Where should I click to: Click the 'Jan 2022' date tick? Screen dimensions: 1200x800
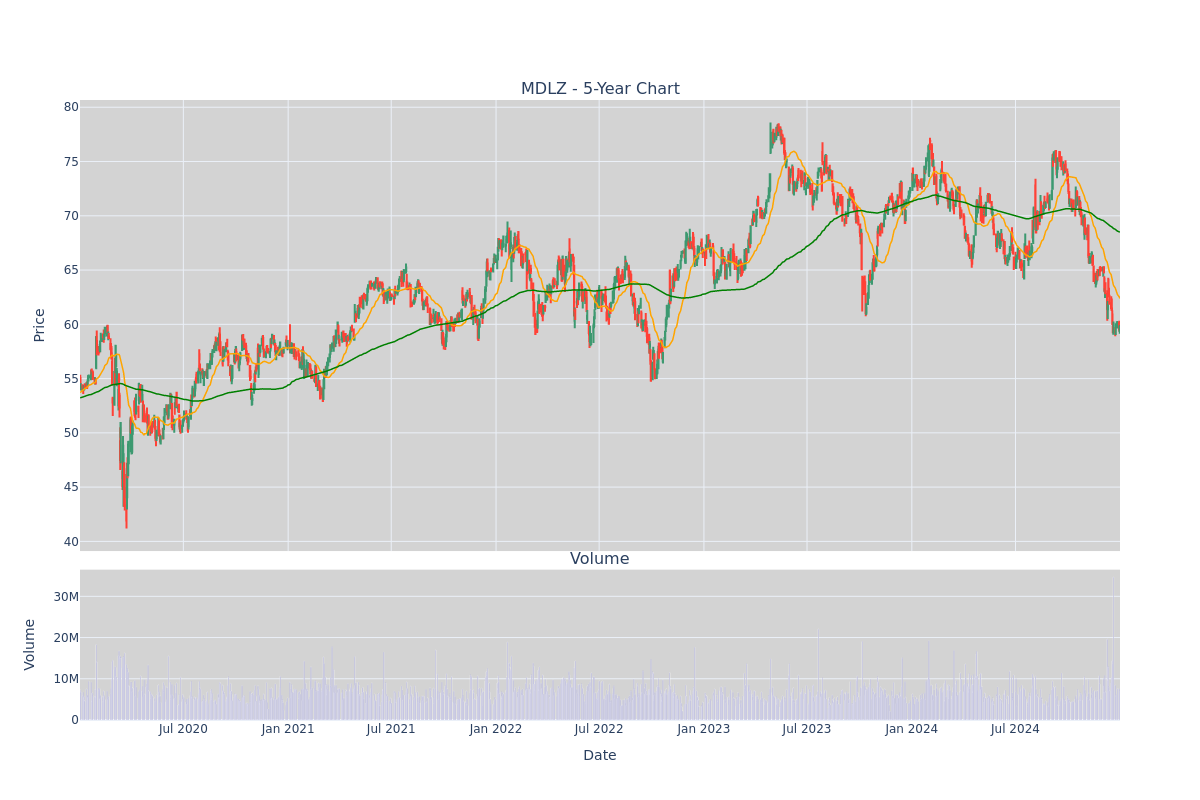point(496,729)
